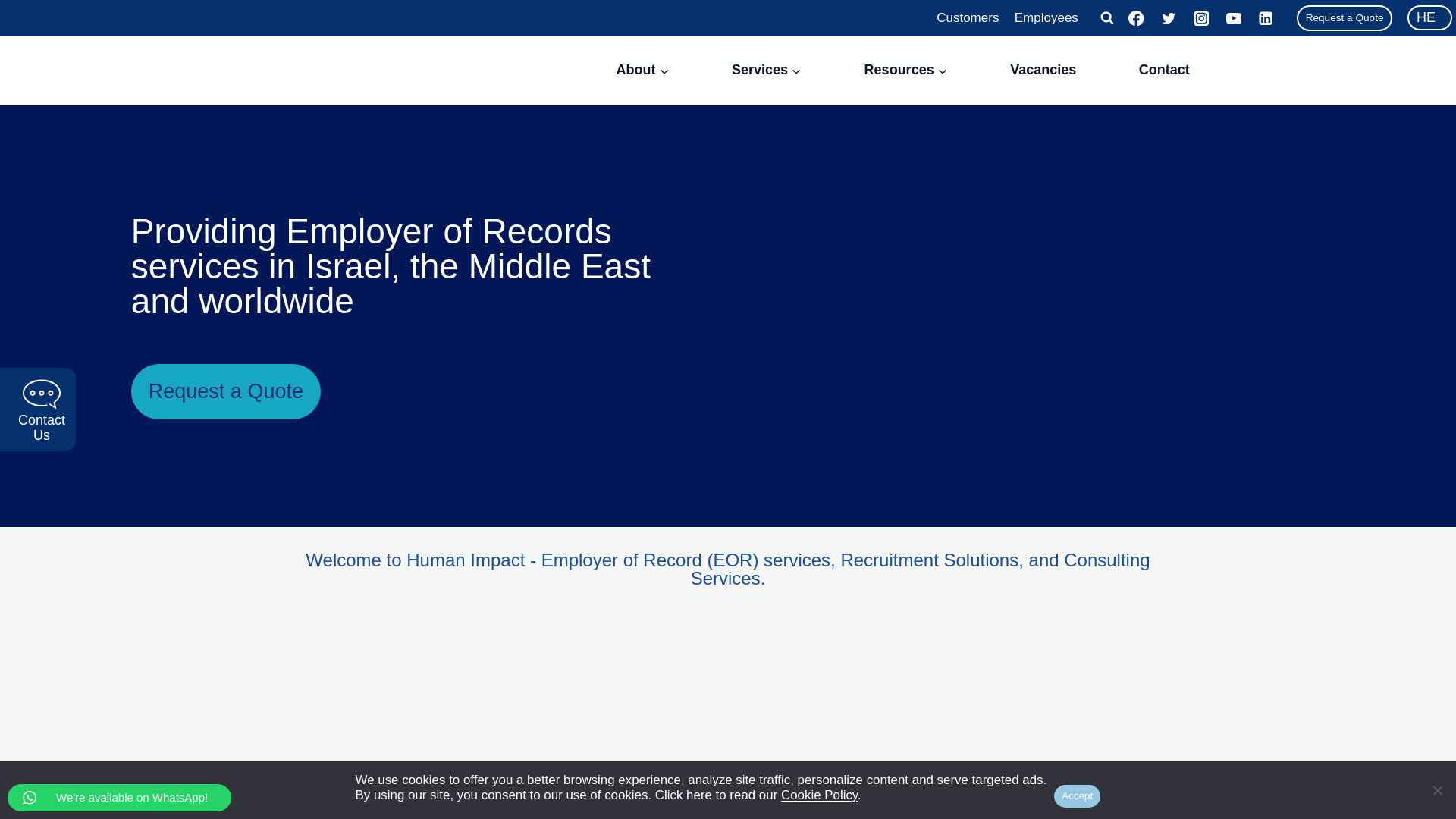Open the Contact menu item

point(1163,70)
